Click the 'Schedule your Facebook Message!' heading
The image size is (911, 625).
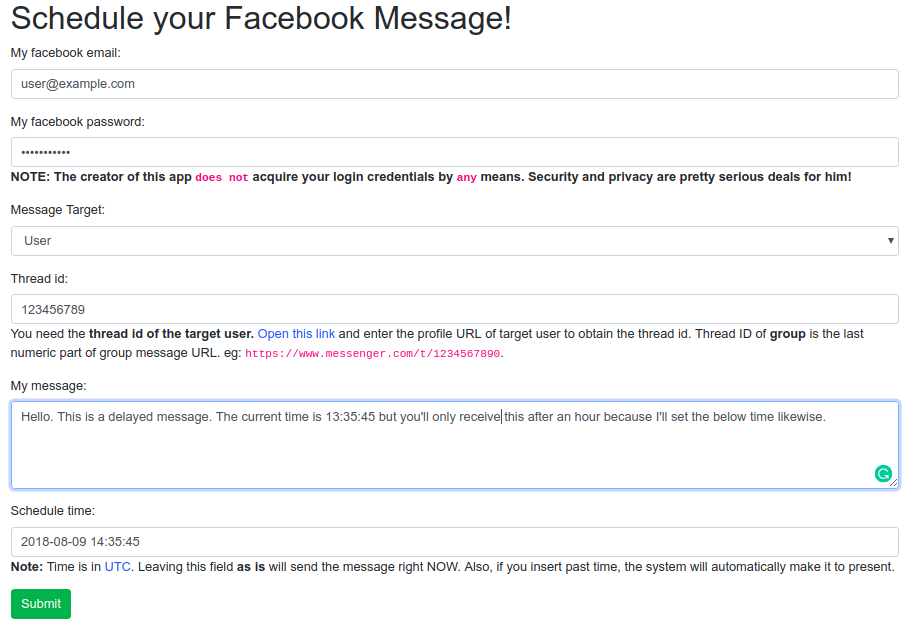pyautogui.click(x=261, y=18)
